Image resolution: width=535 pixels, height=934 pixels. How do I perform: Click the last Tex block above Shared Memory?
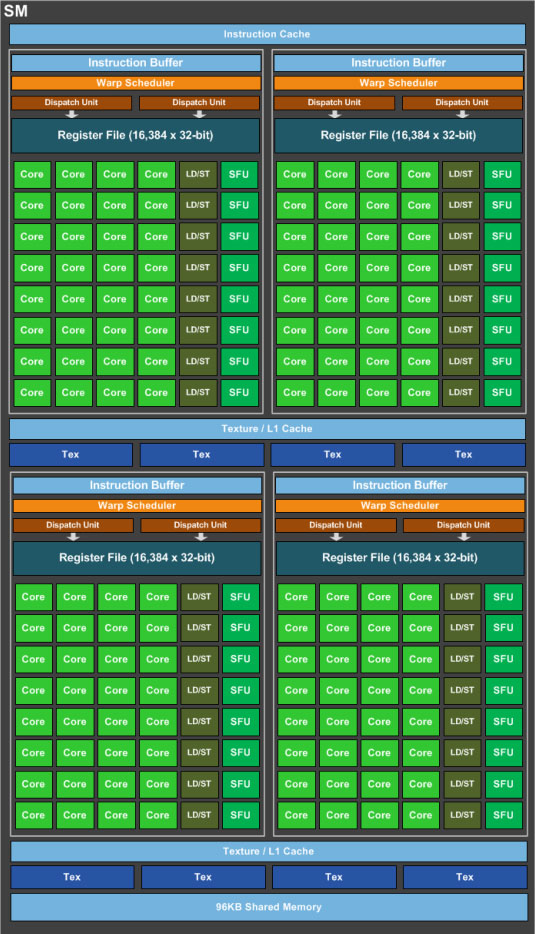(x=465, y=877)
